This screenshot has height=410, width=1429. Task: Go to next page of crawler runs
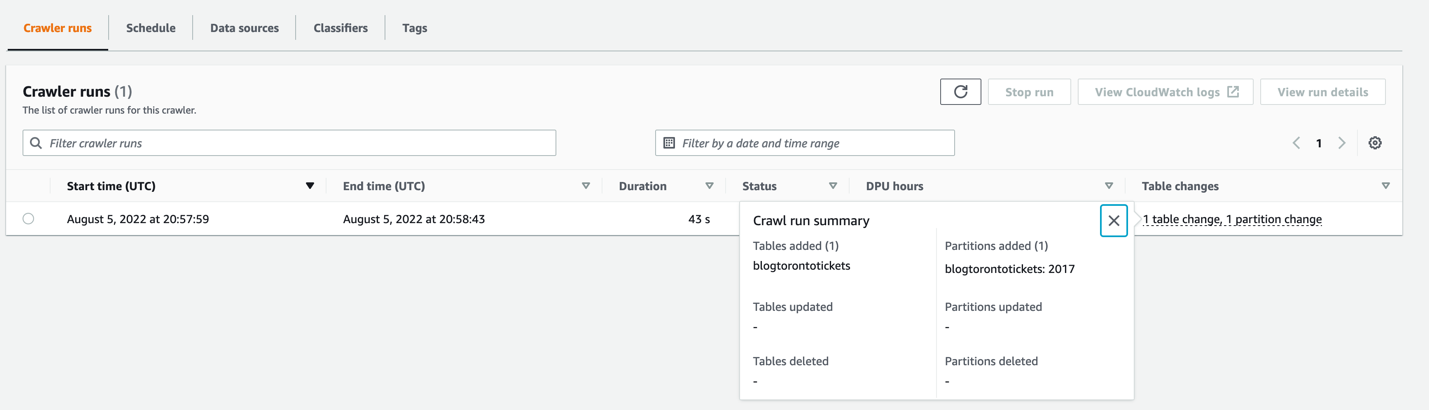(1342, 143)
